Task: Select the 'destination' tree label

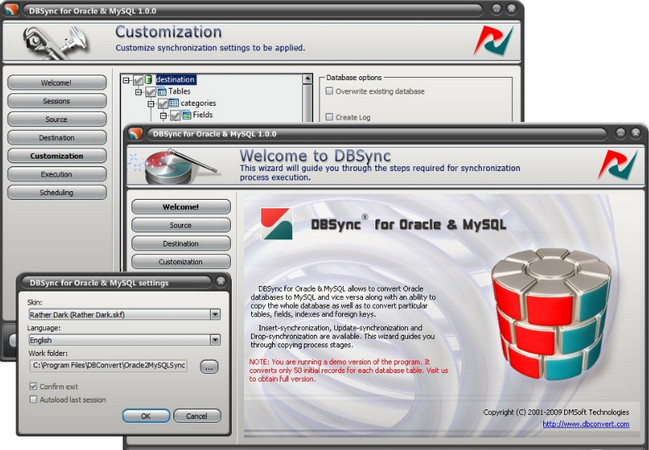Action: (175, 79)
